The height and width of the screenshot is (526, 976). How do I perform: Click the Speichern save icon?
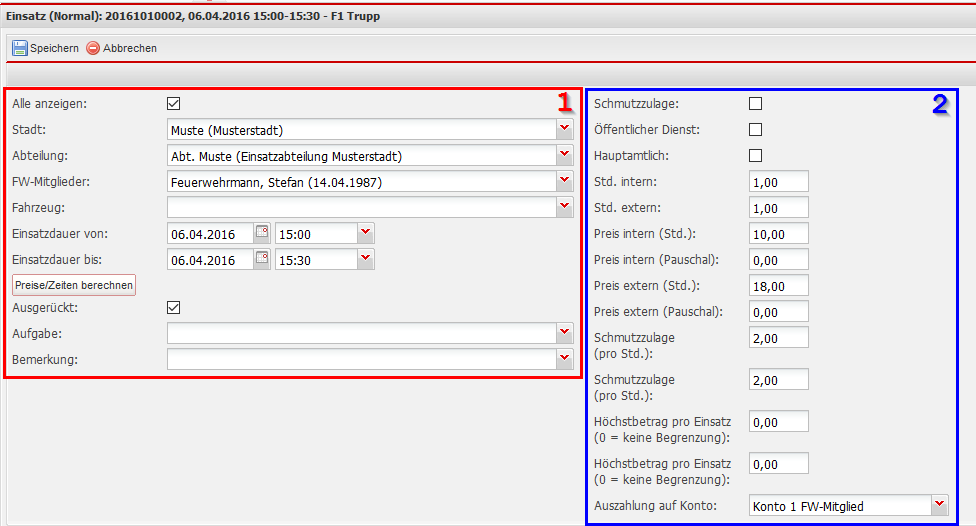point(20,48)
